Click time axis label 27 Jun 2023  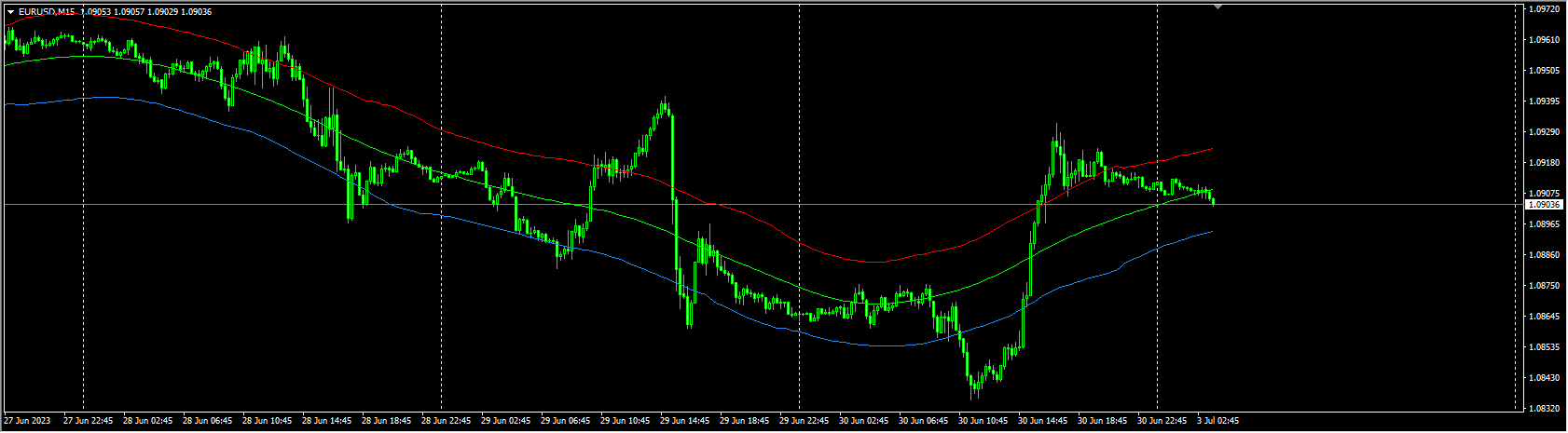(x=26, y=421)
